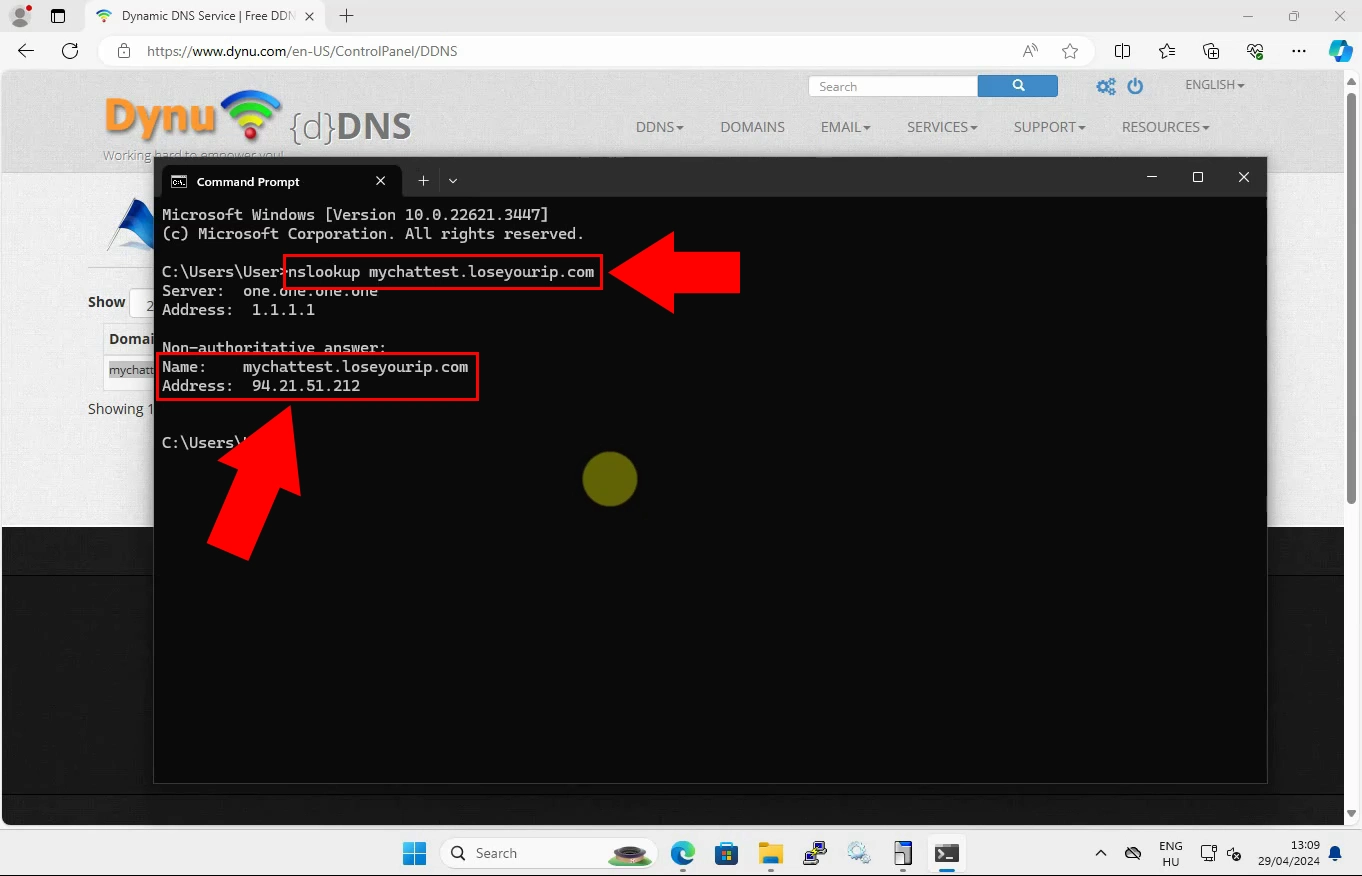Open network and volume quick settings
The width and height of the screenshot is (1362, 876).
tap(1221, 854)
